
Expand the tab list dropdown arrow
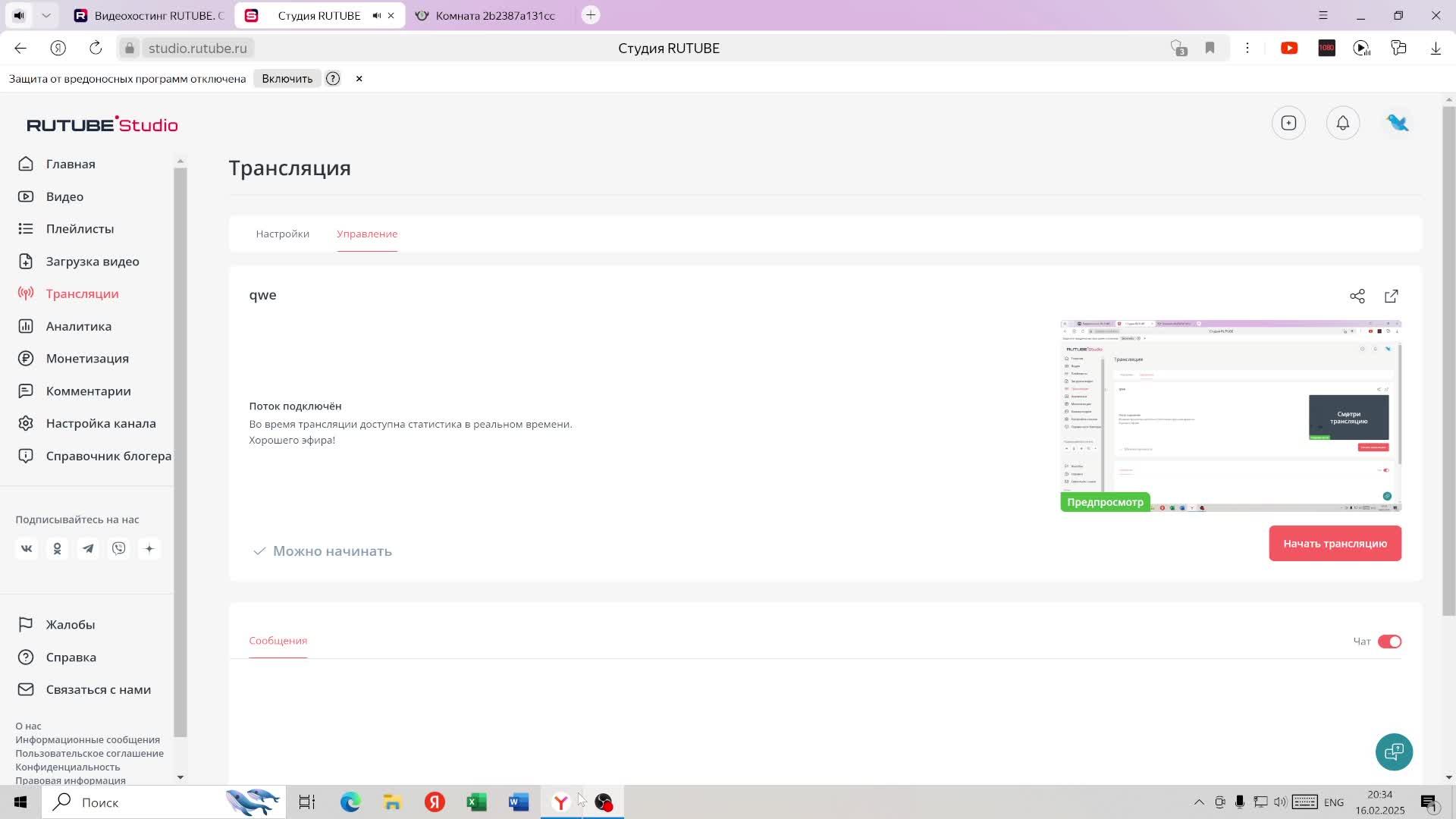(46, 15)
